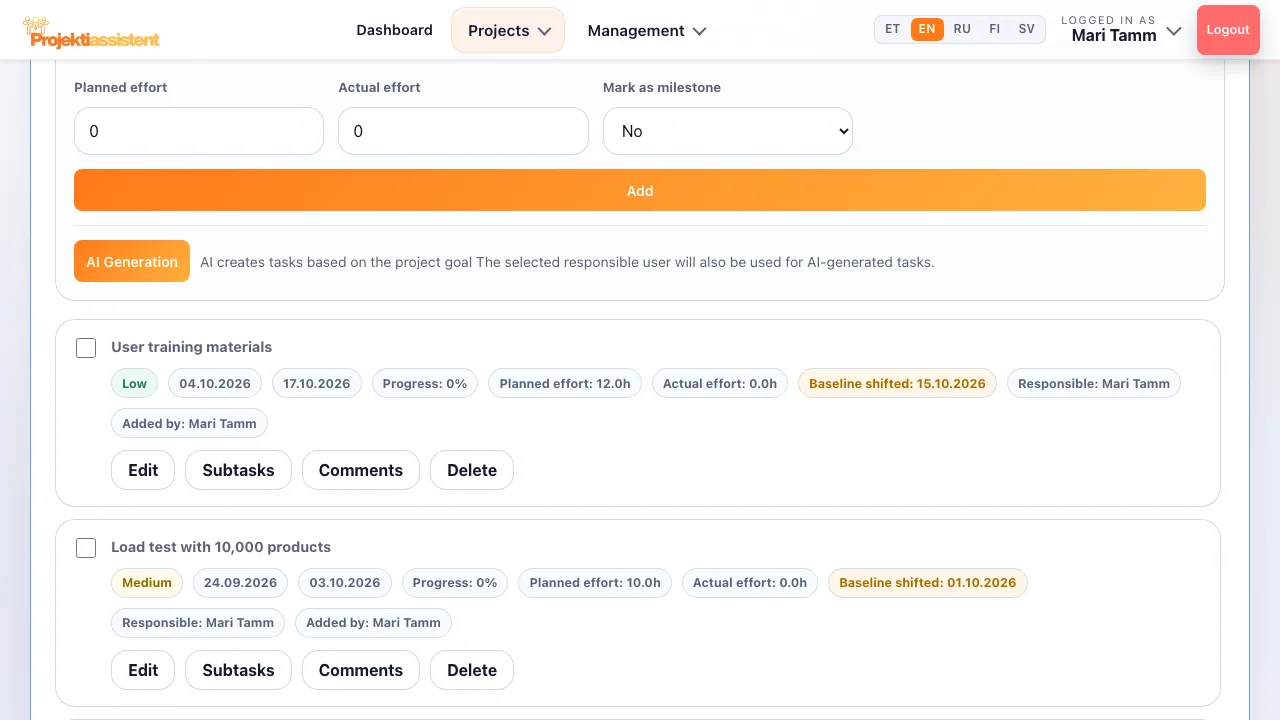Viewport: 1280px width, 720px height.
Task: Click the Load test with 10,000 products title
Action: tap(221, 547)
